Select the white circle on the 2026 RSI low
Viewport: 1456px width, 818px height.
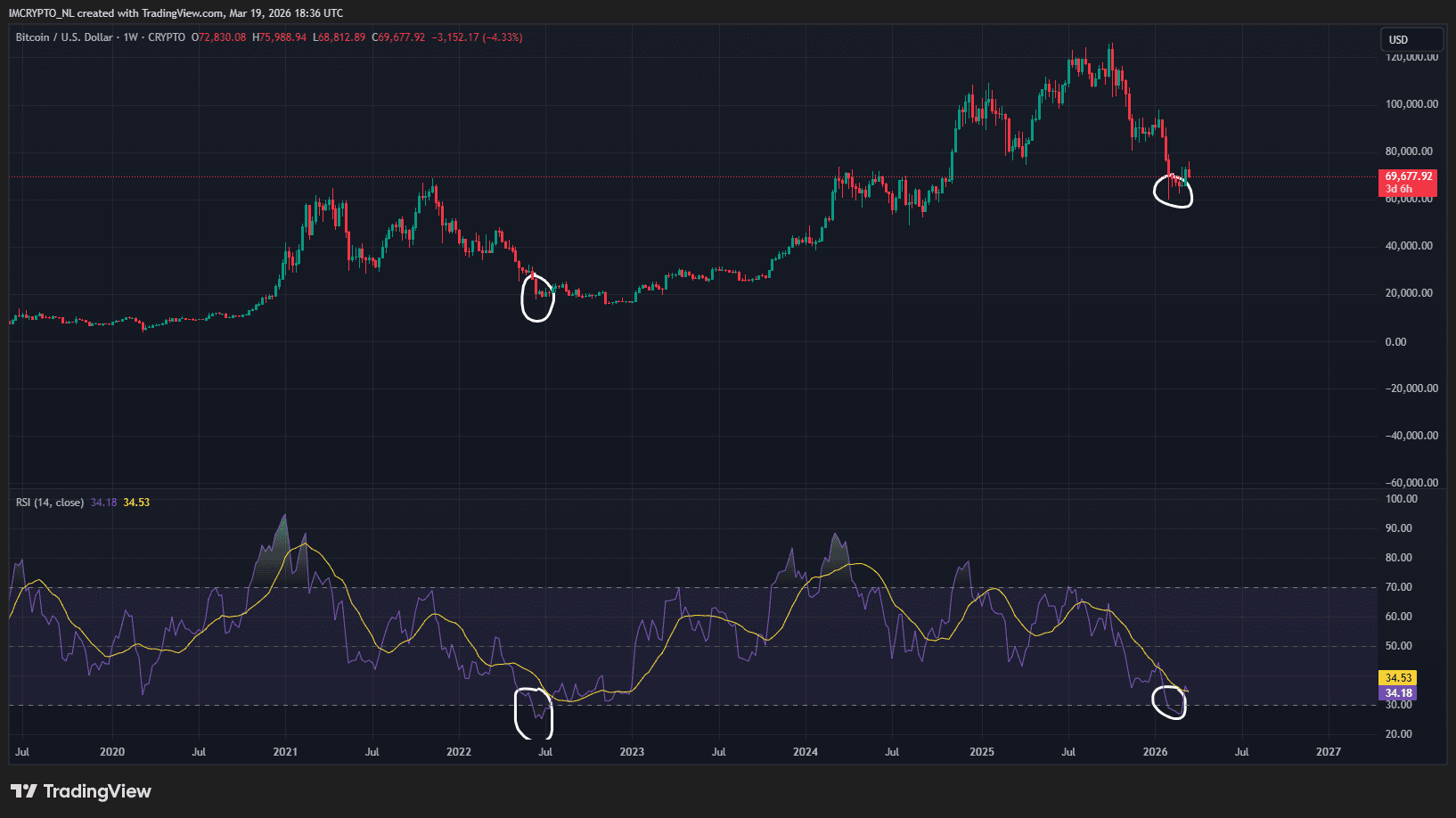(x=1169, y=701)
